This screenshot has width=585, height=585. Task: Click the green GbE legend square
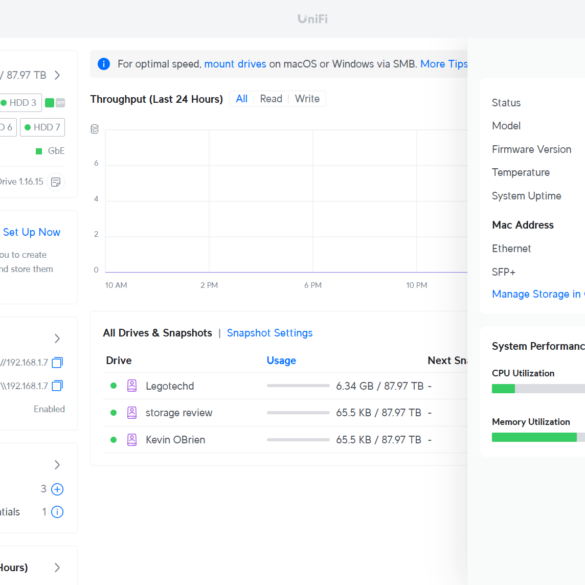point(39,151)
